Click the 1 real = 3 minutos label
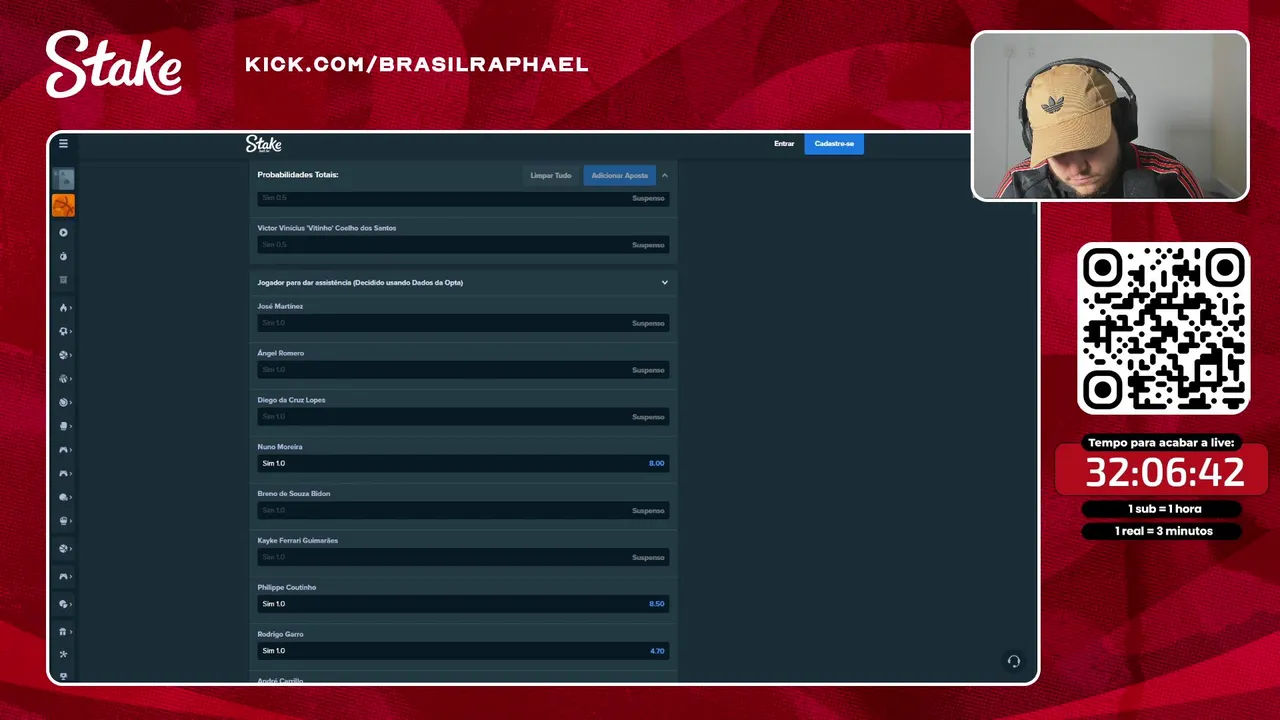 coord(1164,531)
